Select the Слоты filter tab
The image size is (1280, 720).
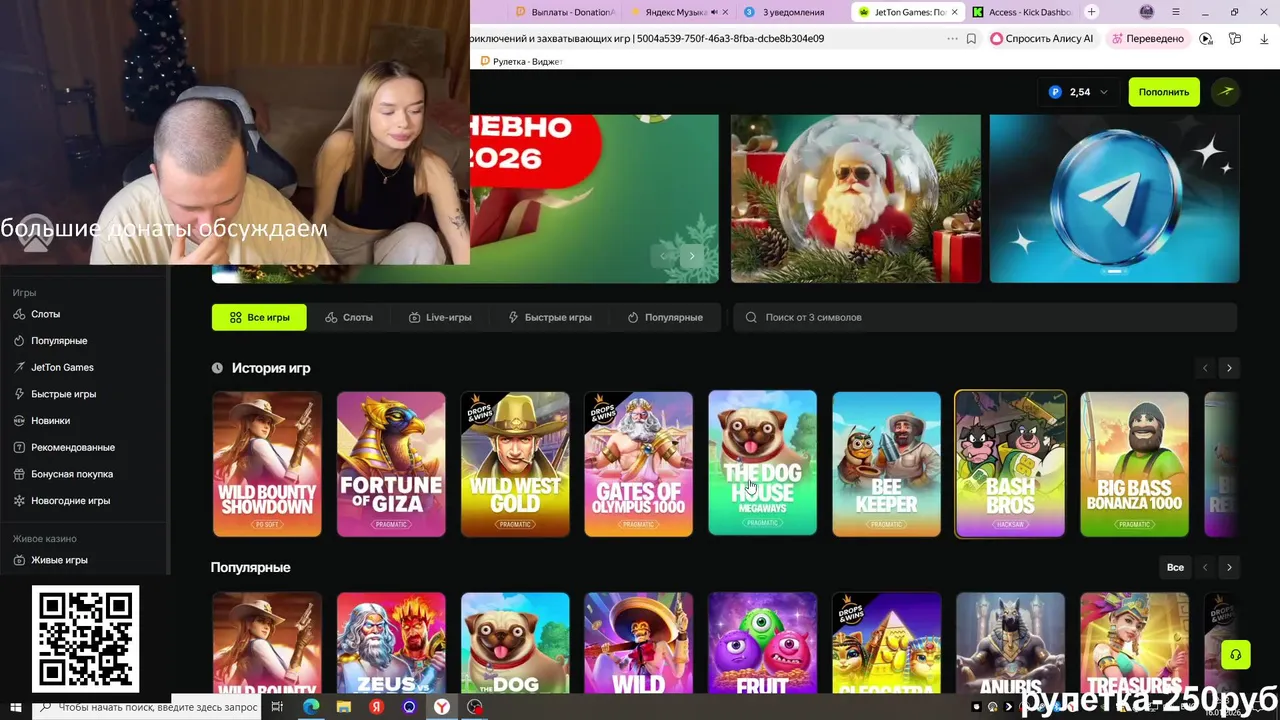[349, 317]
